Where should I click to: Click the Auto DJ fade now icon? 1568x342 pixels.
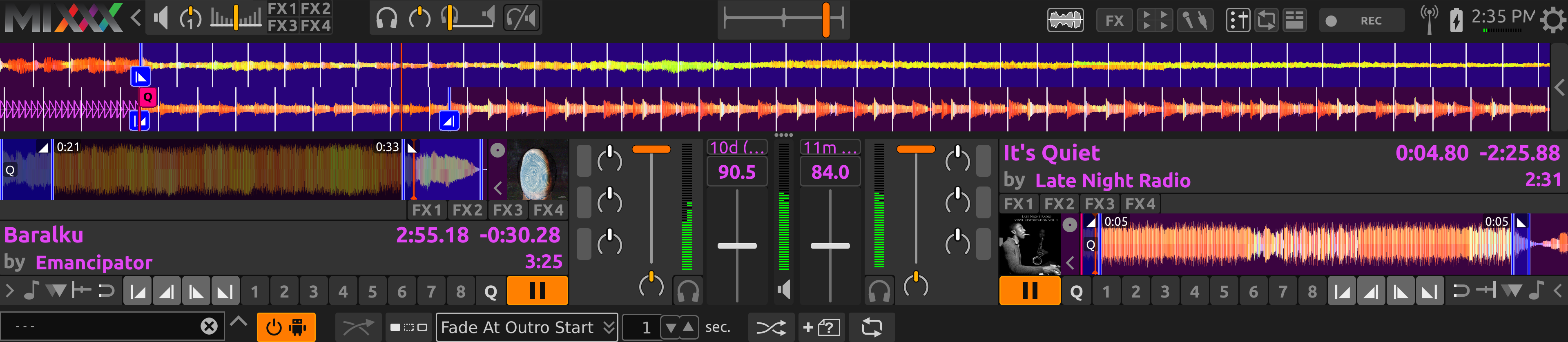(x=358, y=328)
